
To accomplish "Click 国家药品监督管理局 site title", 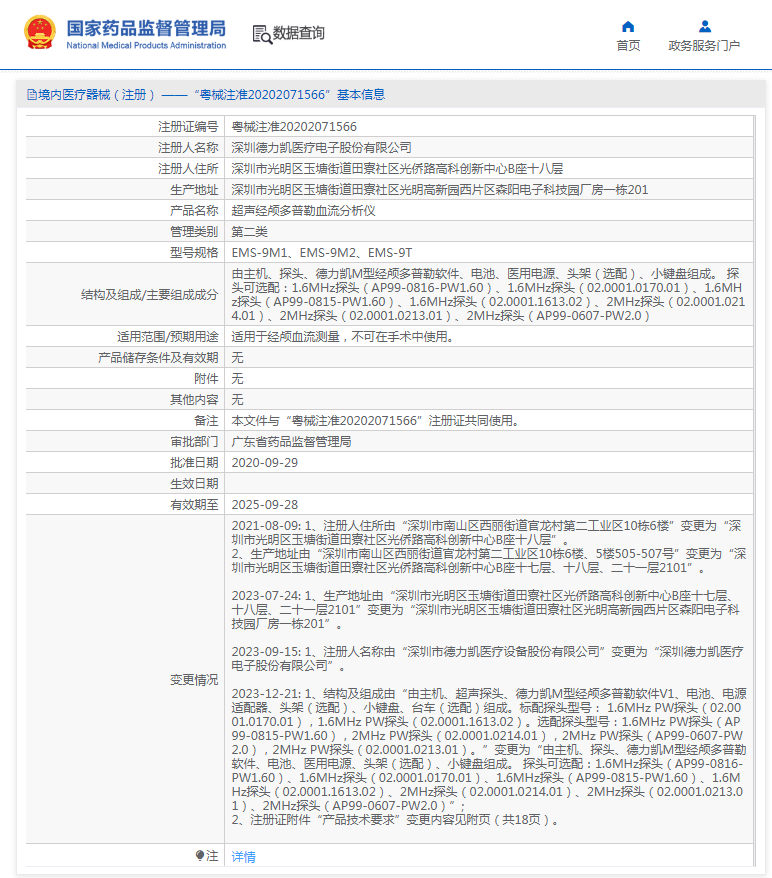I will (x=146, y=28).
